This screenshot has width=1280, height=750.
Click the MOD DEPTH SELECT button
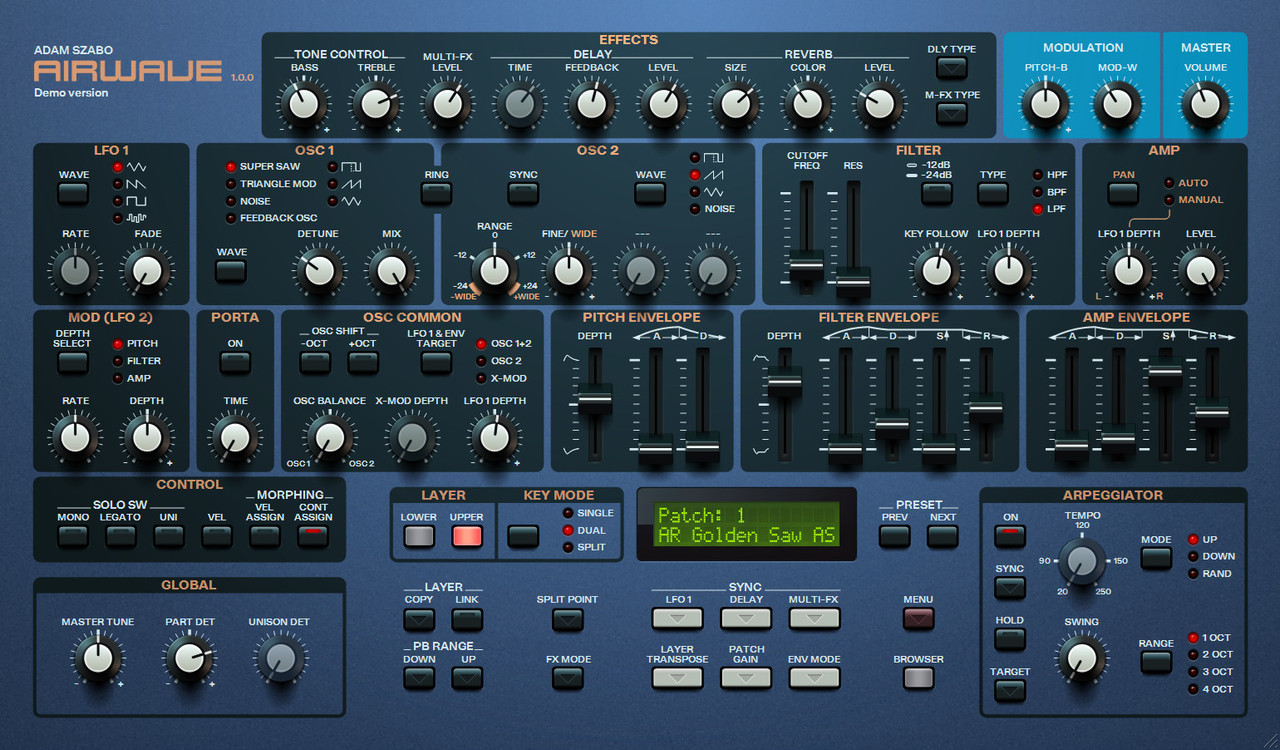tap(73, 362)
